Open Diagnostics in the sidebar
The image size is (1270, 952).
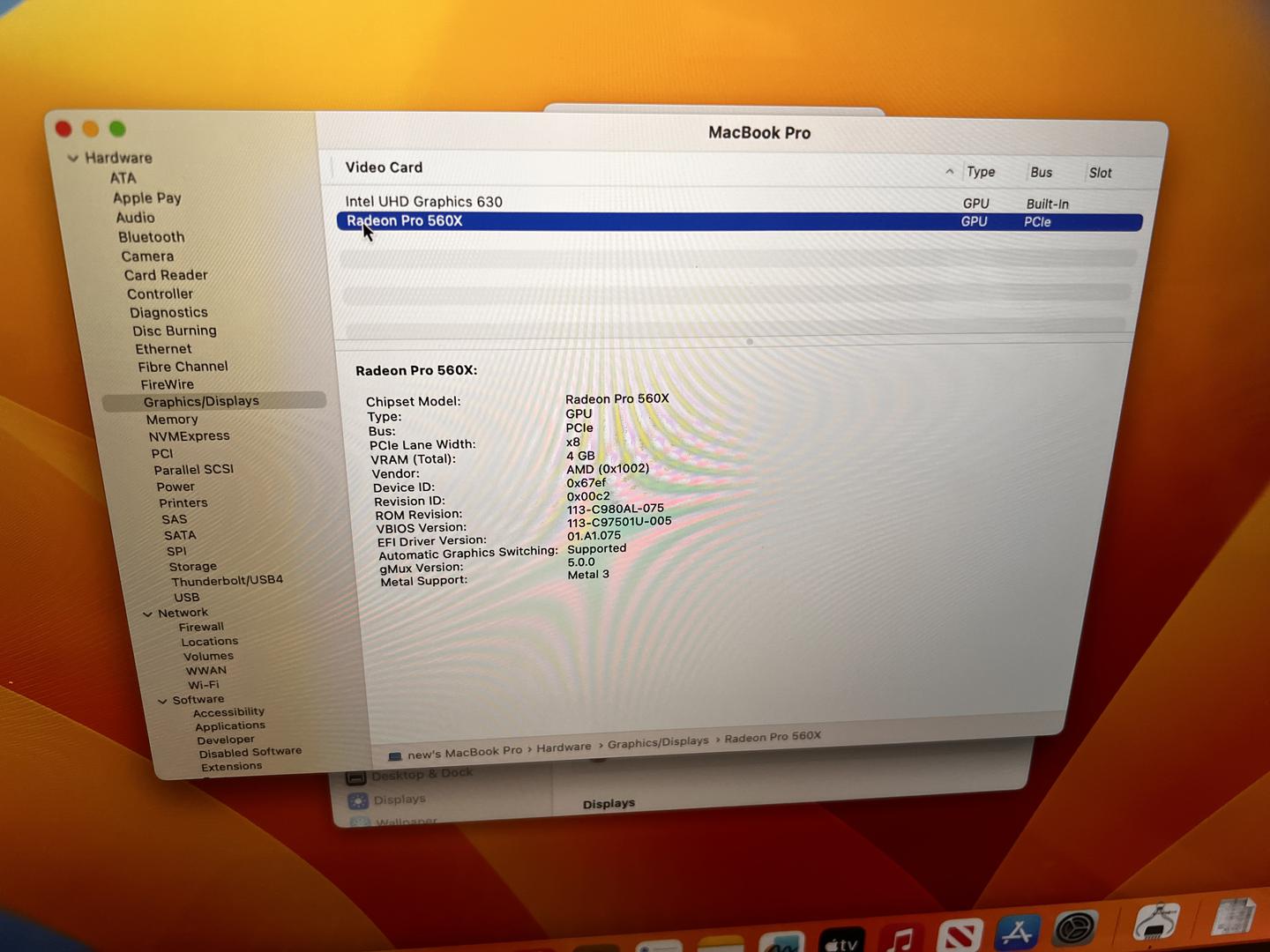[x=168, y=312]
